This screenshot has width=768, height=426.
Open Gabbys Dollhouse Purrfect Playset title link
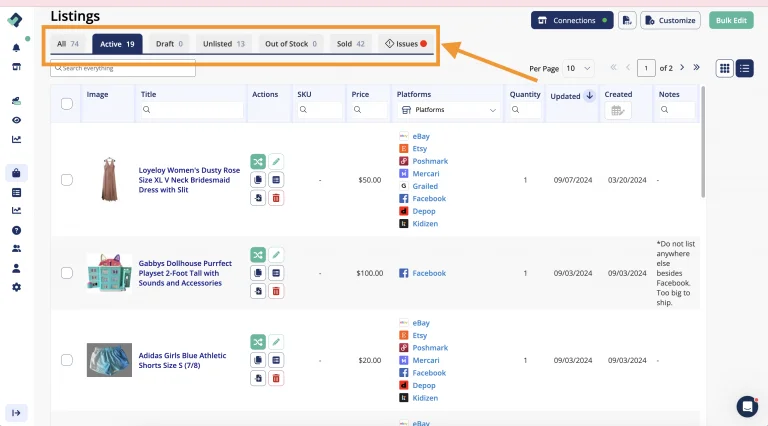185,273
